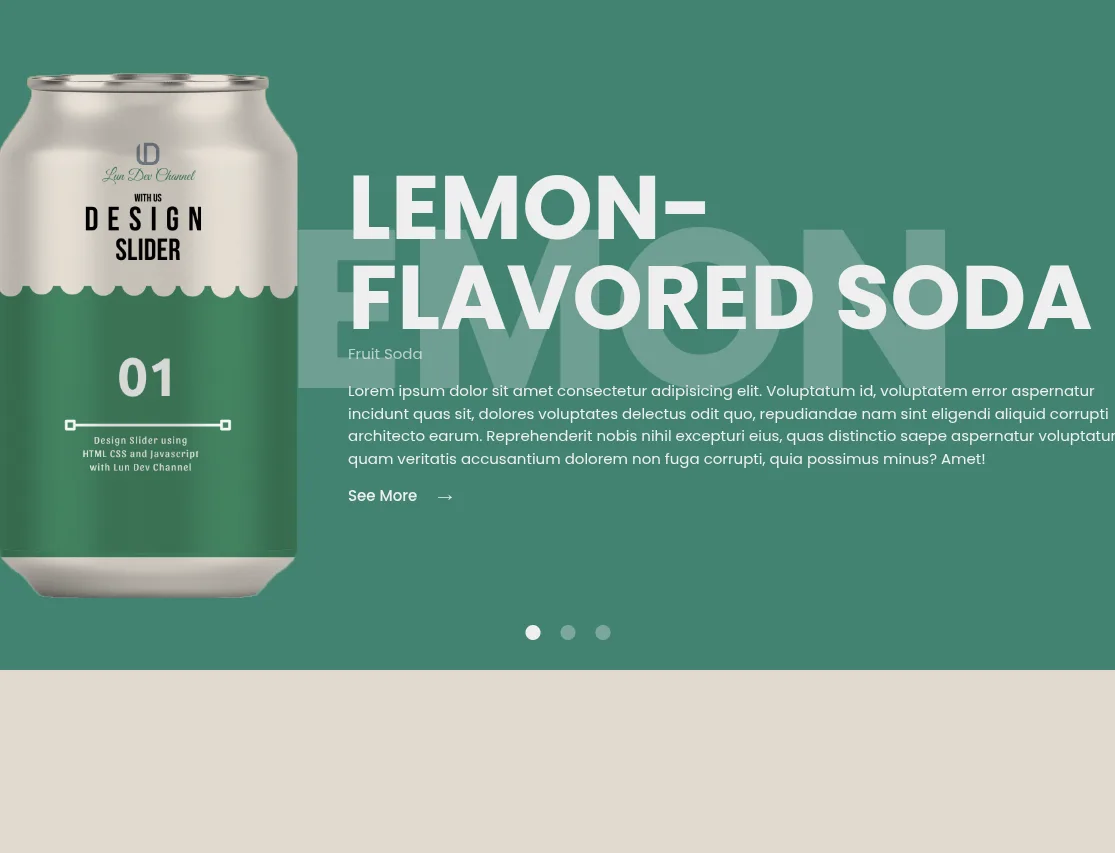Click the Lemon-Flavored Soda heading
The width and height of the screenshot is (1115, 853).
point(719,253)
